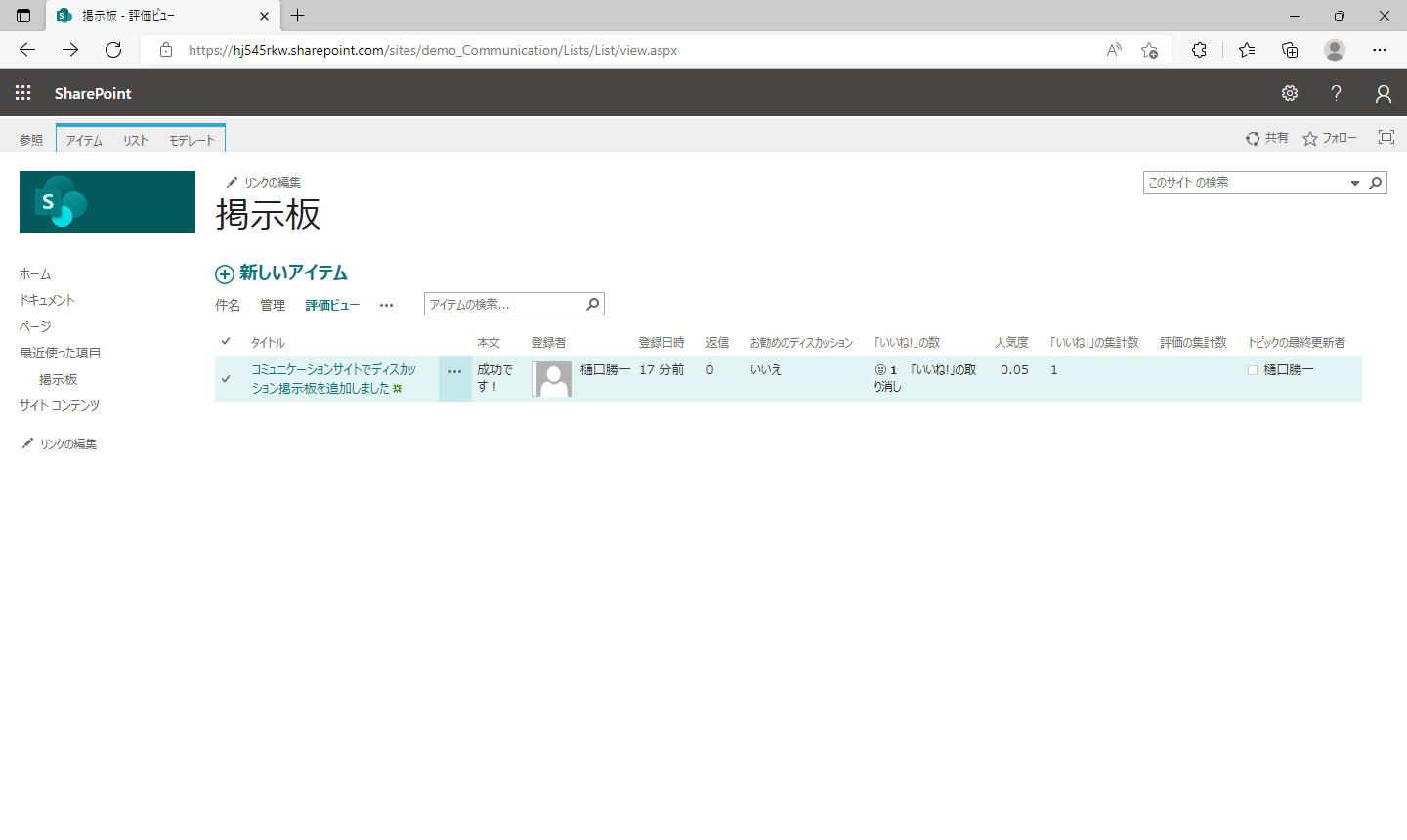Go to ページ in the left navigation
This screenshot has height=840, width=1407.
pyautogui.click(x=35, y=327)
